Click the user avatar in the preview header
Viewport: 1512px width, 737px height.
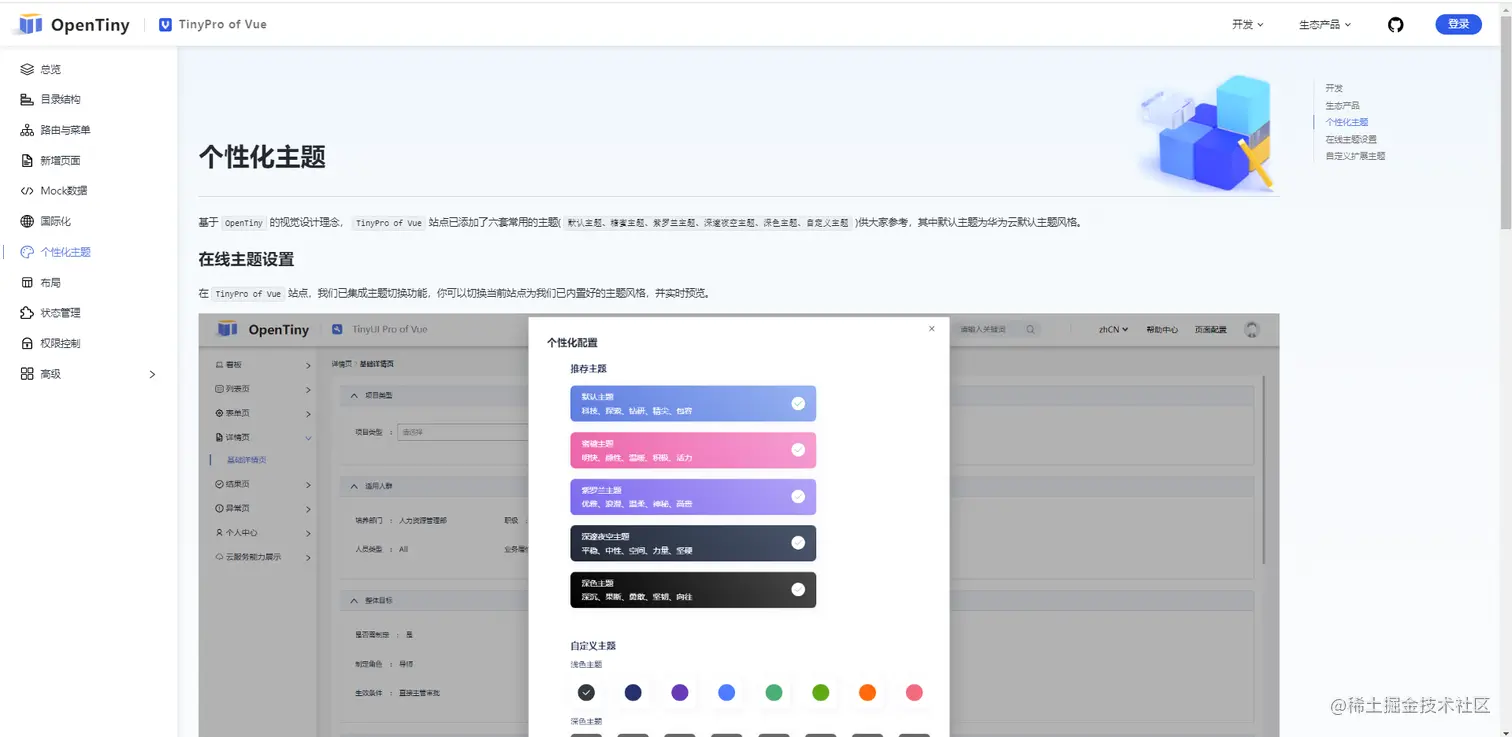1251,329
